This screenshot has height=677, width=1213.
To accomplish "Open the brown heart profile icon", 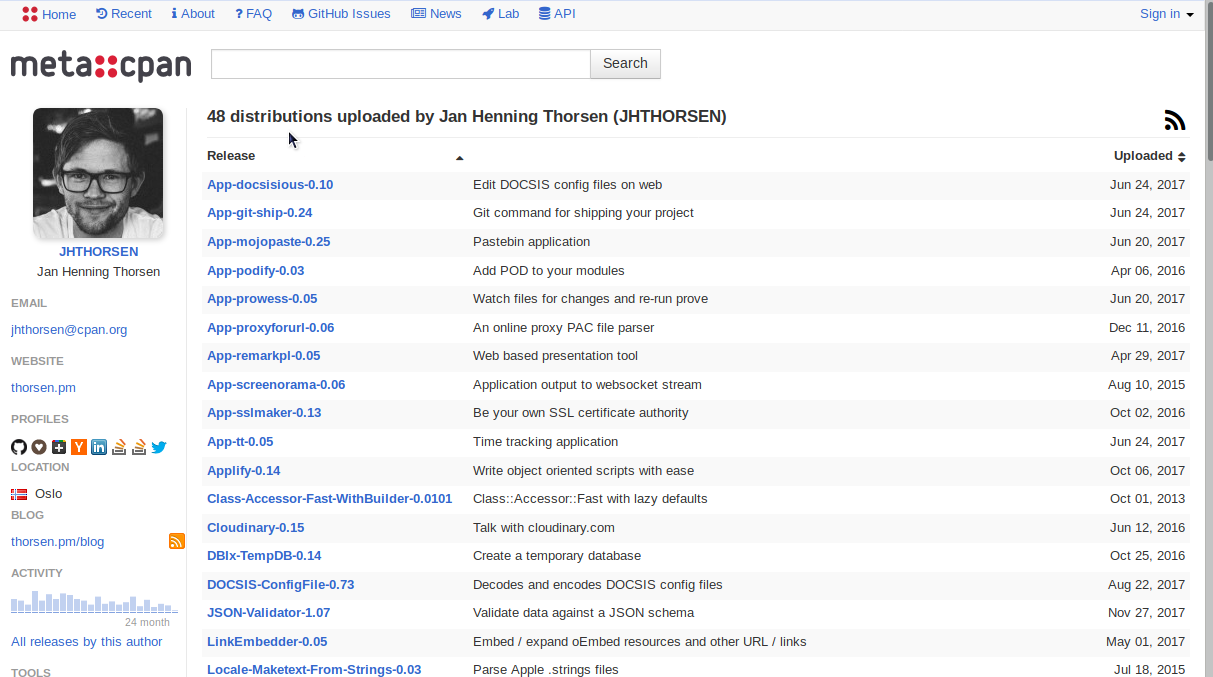I will click(x=39, y=447).
